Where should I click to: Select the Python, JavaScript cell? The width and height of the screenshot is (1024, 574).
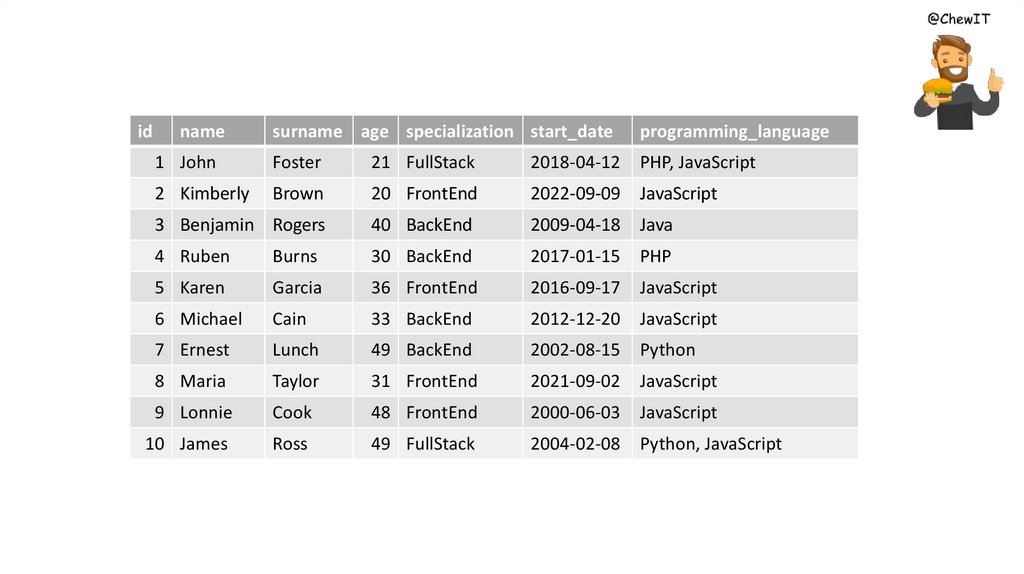[x=710, y=444]
